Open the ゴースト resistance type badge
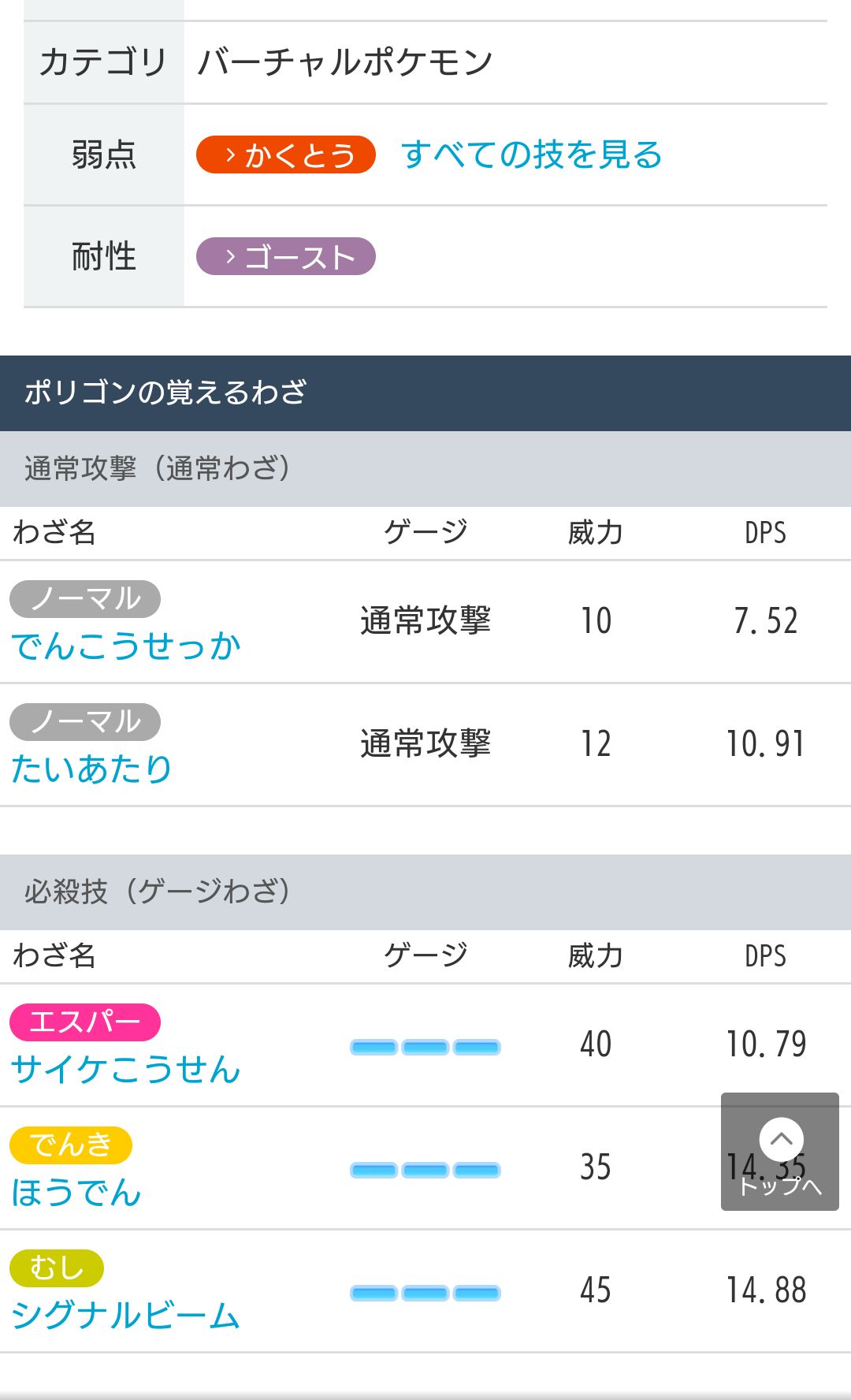This screenshot has height=1400, width=851. tap(285, 256)
